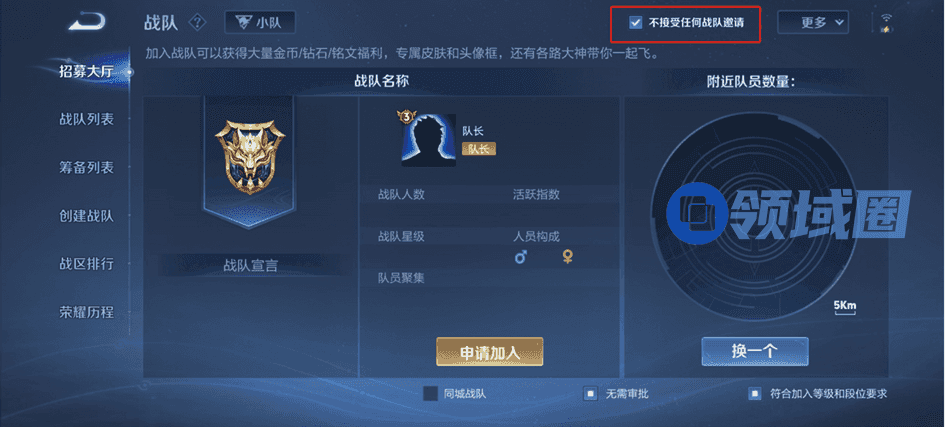Click the male gender symbol icon
This screenshot has height=427, width=945.
point(521,257)
